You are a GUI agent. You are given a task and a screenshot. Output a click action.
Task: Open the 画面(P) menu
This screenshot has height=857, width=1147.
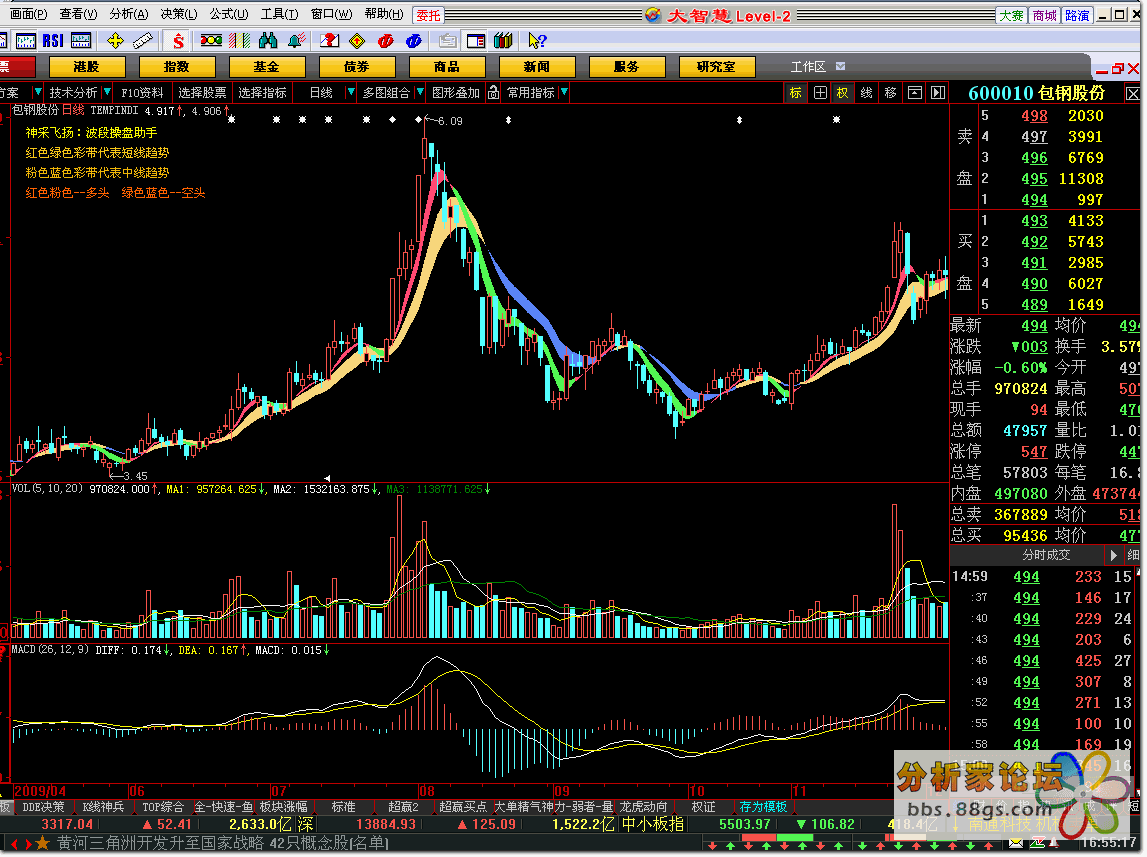(28, 14)
